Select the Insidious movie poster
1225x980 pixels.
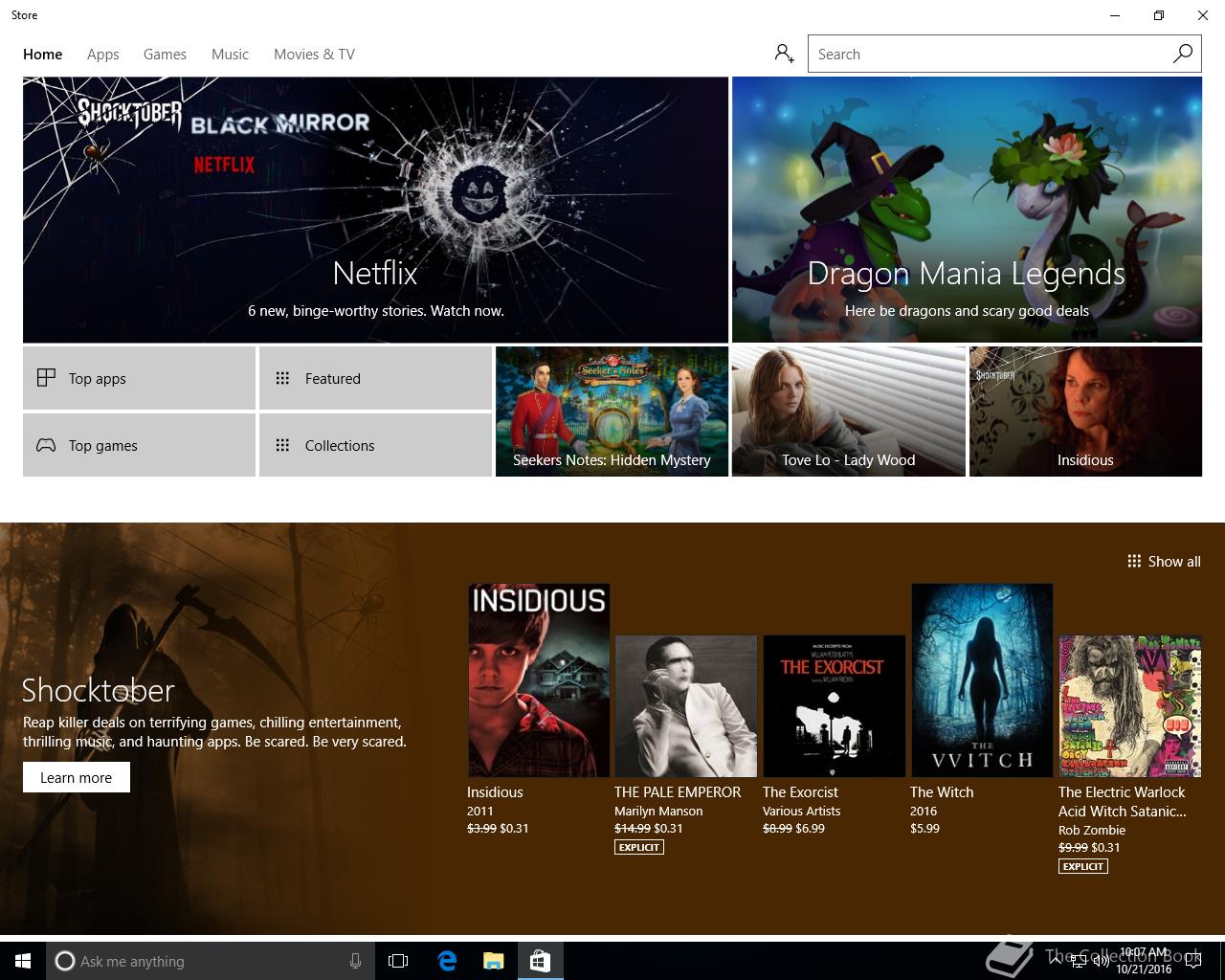[x=539, y=680]
